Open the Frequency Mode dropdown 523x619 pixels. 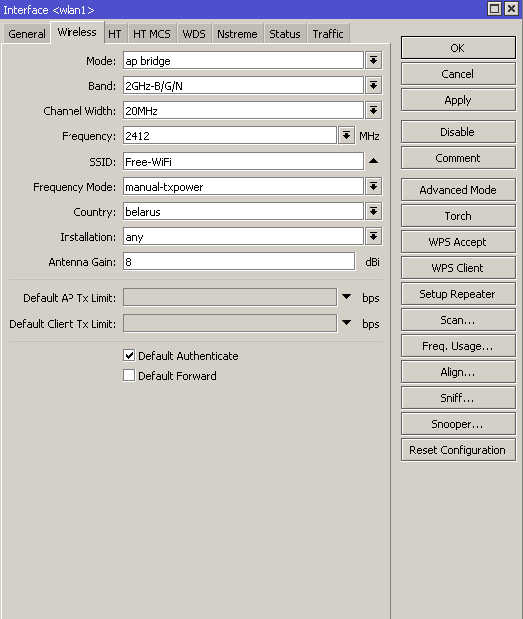click(x=373, y=186)
